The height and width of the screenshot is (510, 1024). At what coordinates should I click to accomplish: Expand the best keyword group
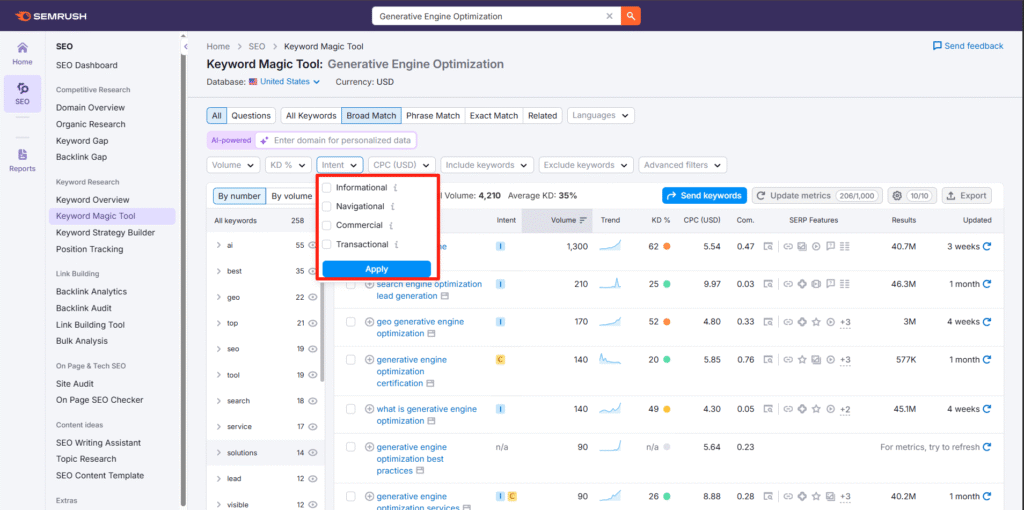(219, 271)
